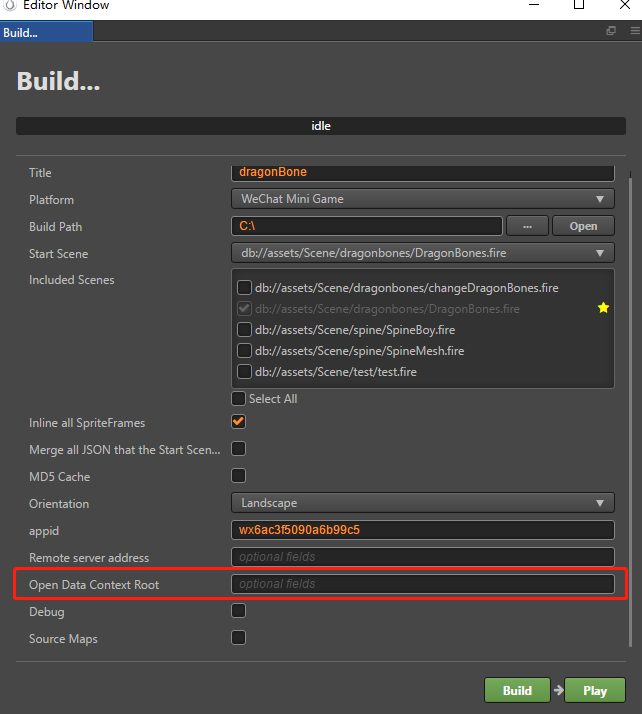Enable the Select All checkbox
Viewport: 642px width, 714px height.
coord(239,399)
